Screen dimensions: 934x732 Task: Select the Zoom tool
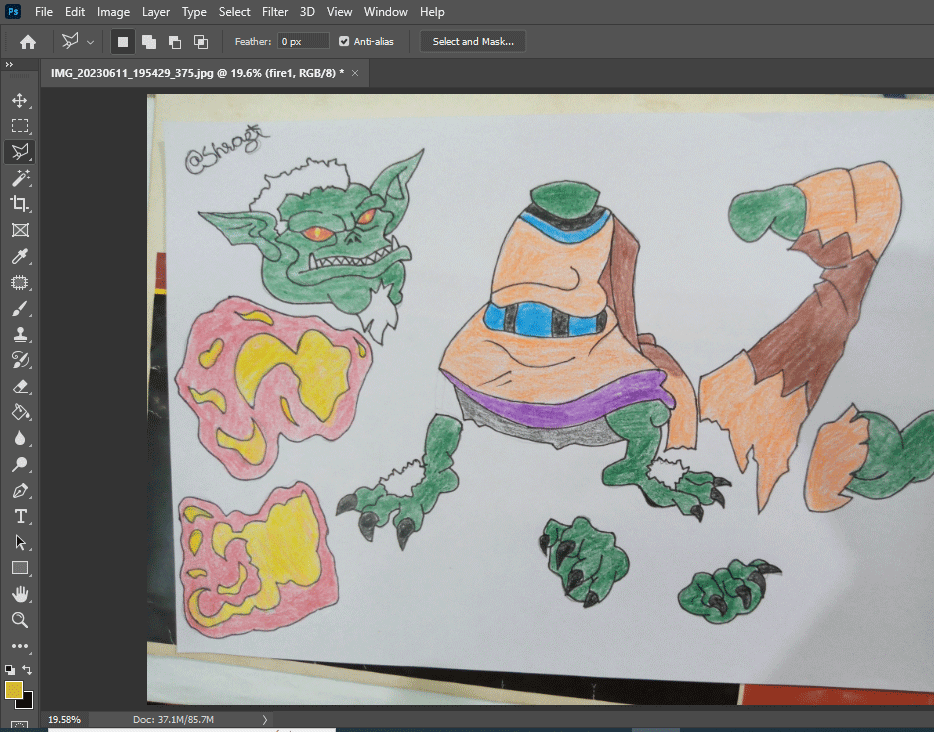coord(20,620)
